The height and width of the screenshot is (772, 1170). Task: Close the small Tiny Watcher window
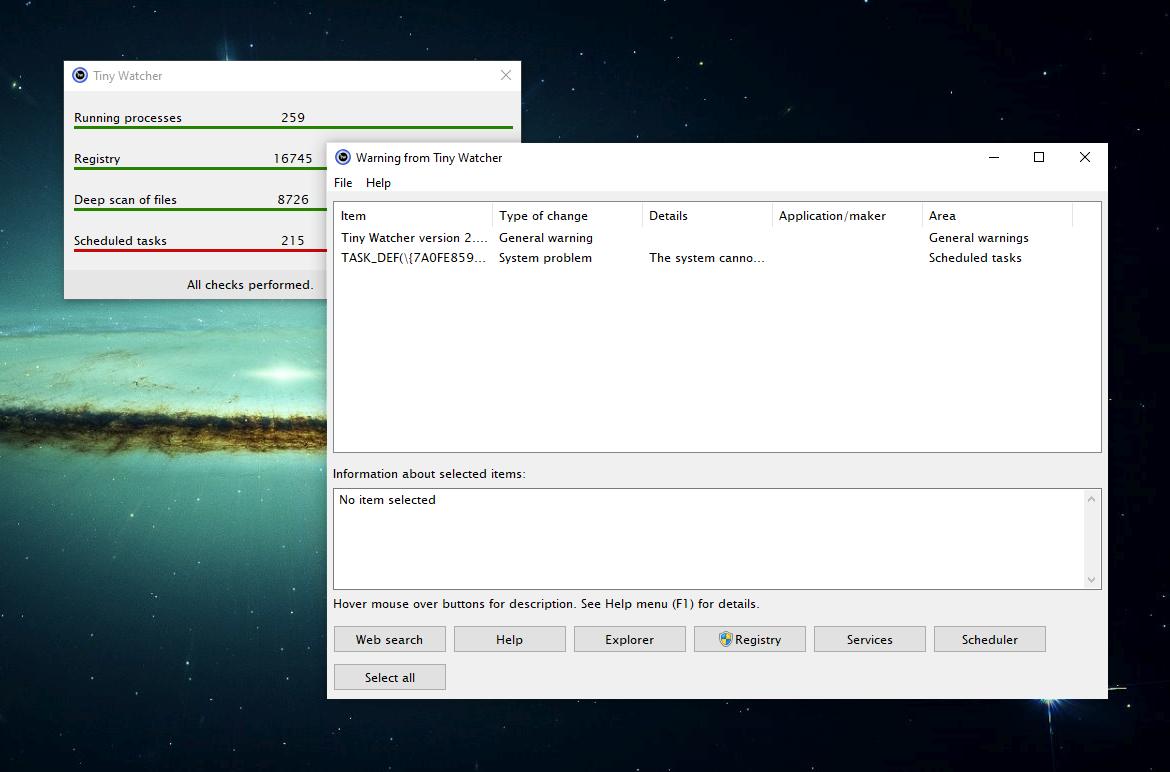[506, 75]
